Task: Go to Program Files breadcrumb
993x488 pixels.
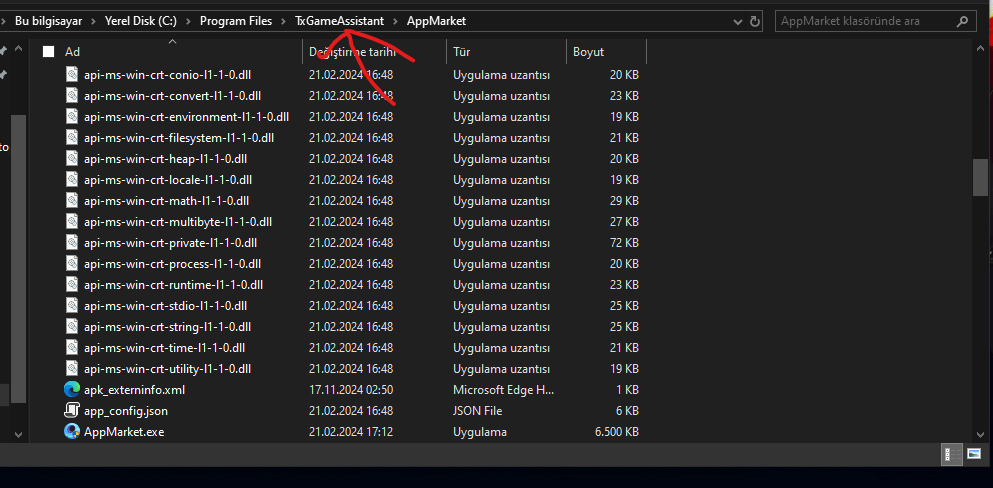Action: click(236, 21)
